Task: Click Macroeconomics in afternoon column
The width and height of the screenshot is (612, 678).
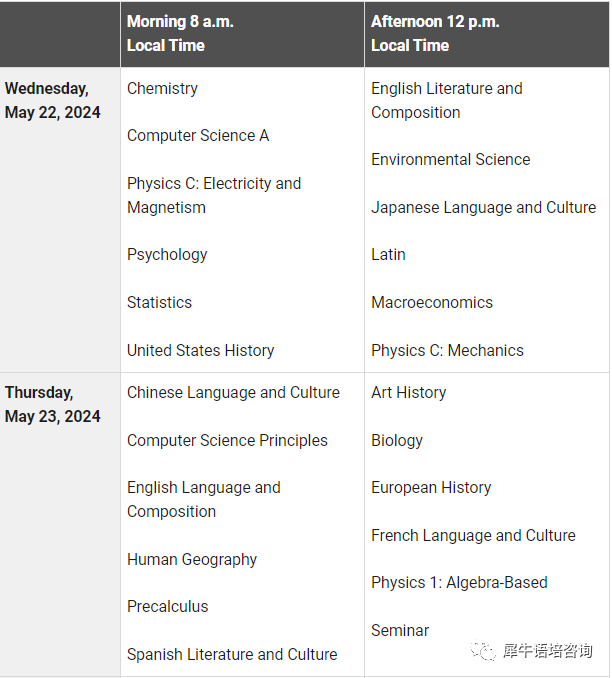Action: (432, 303)
